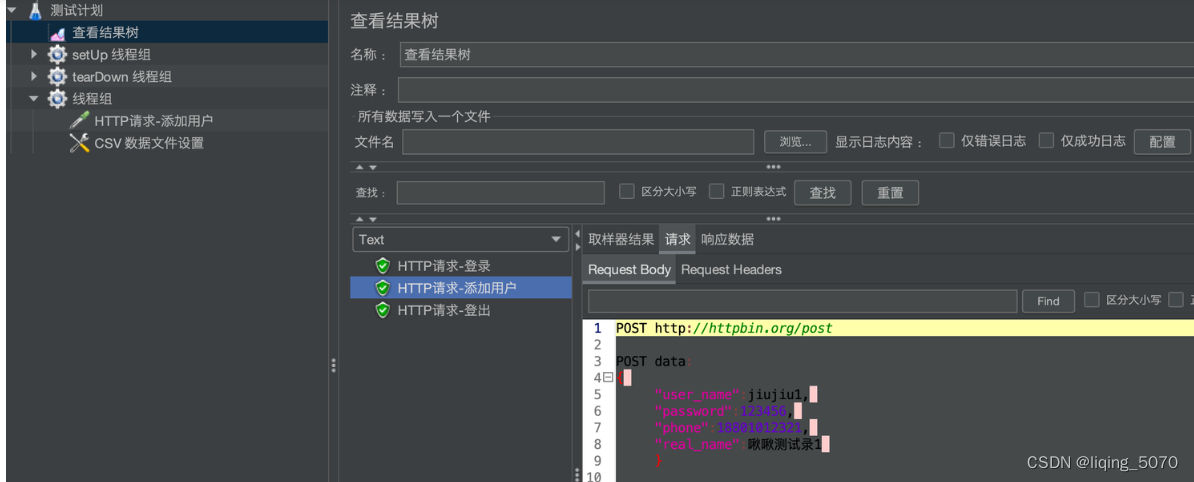Toggle 区分大小写 next to 查找 field
Viewport: 1194px width, 482px height.
click(x=627, y=191)
